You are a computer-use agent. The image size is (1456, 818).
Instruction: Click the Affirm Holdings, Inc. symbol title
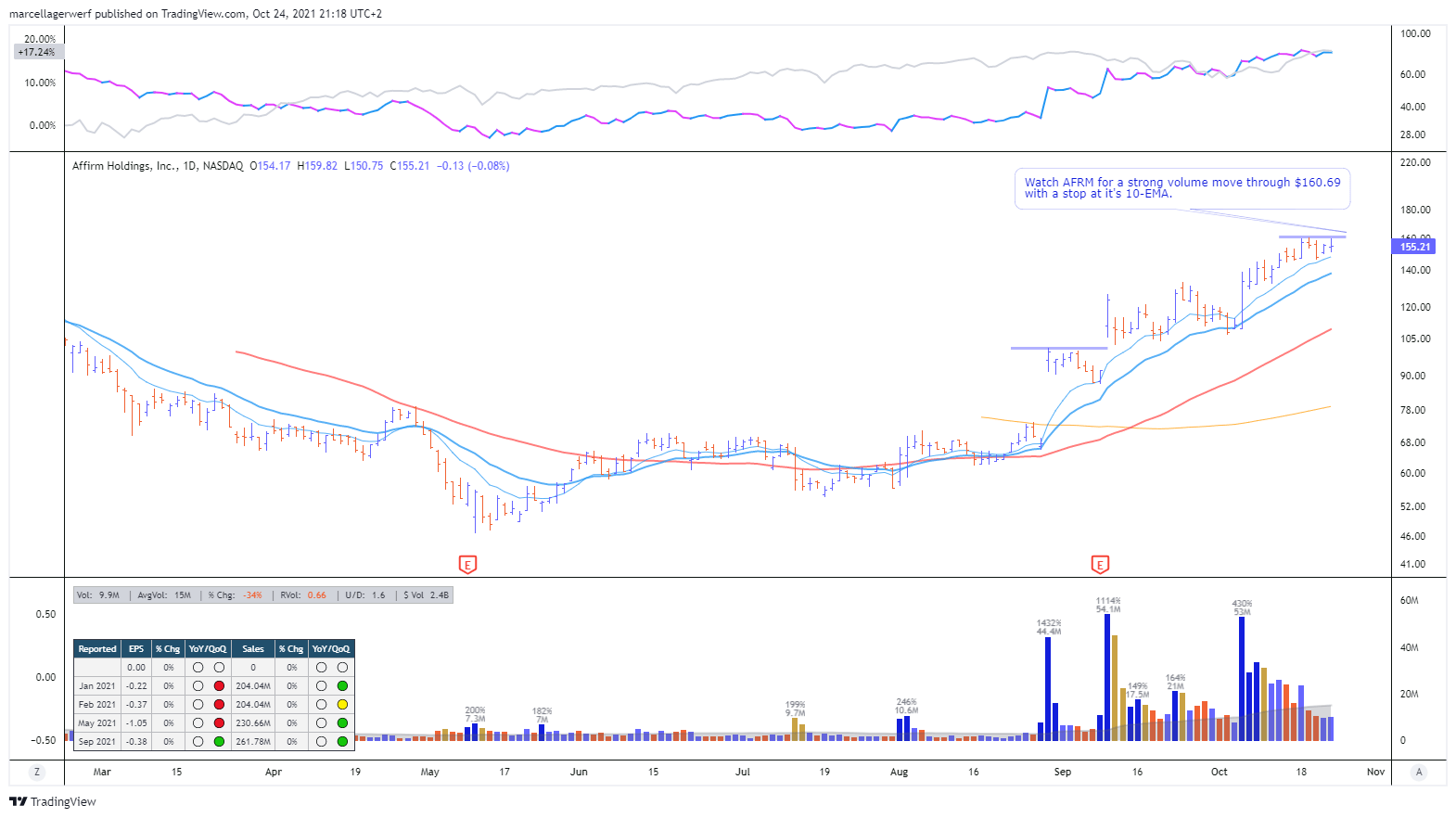point(124,166)
